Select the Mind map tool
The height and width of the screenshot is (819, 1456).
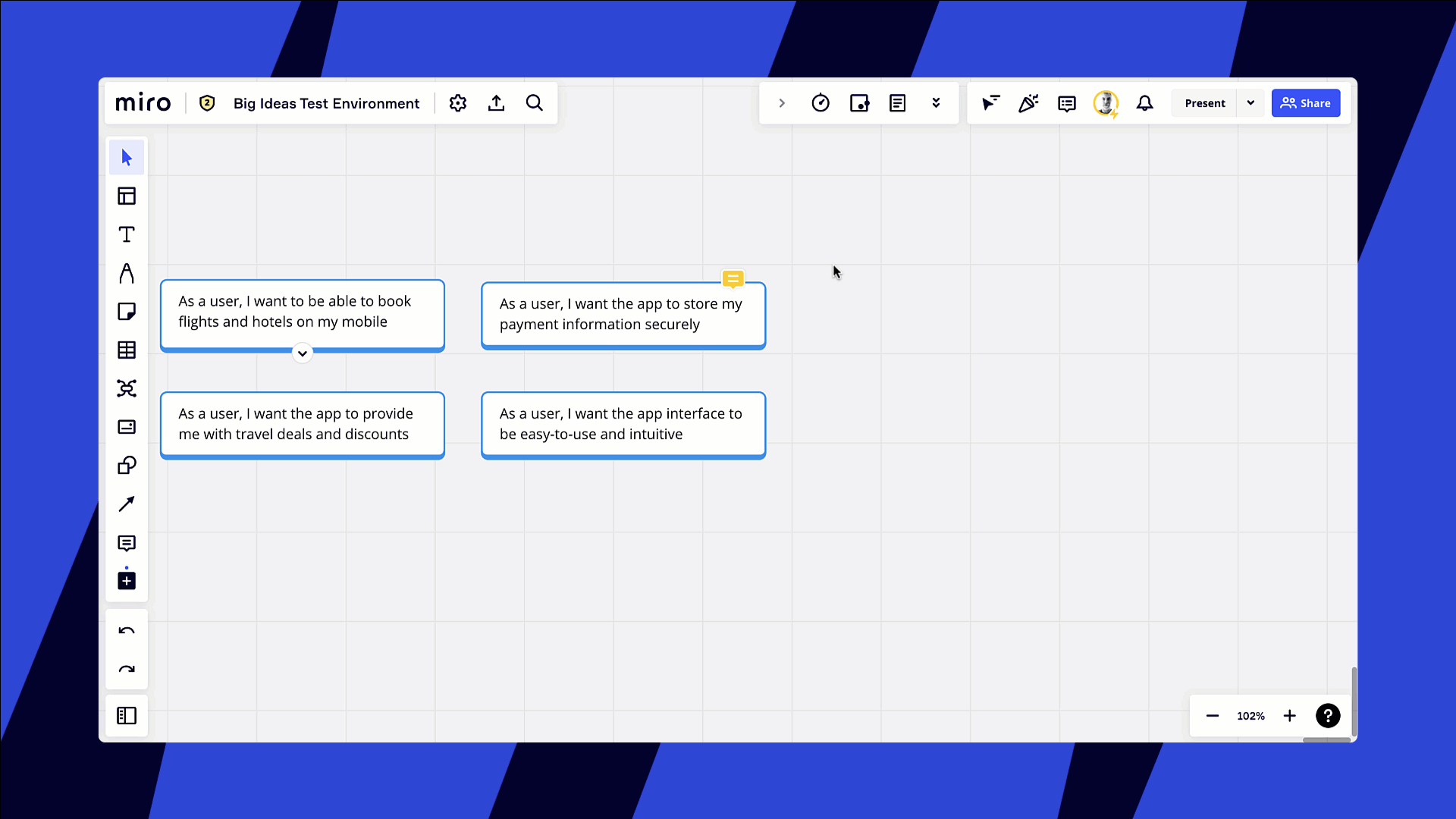point(127,388)
